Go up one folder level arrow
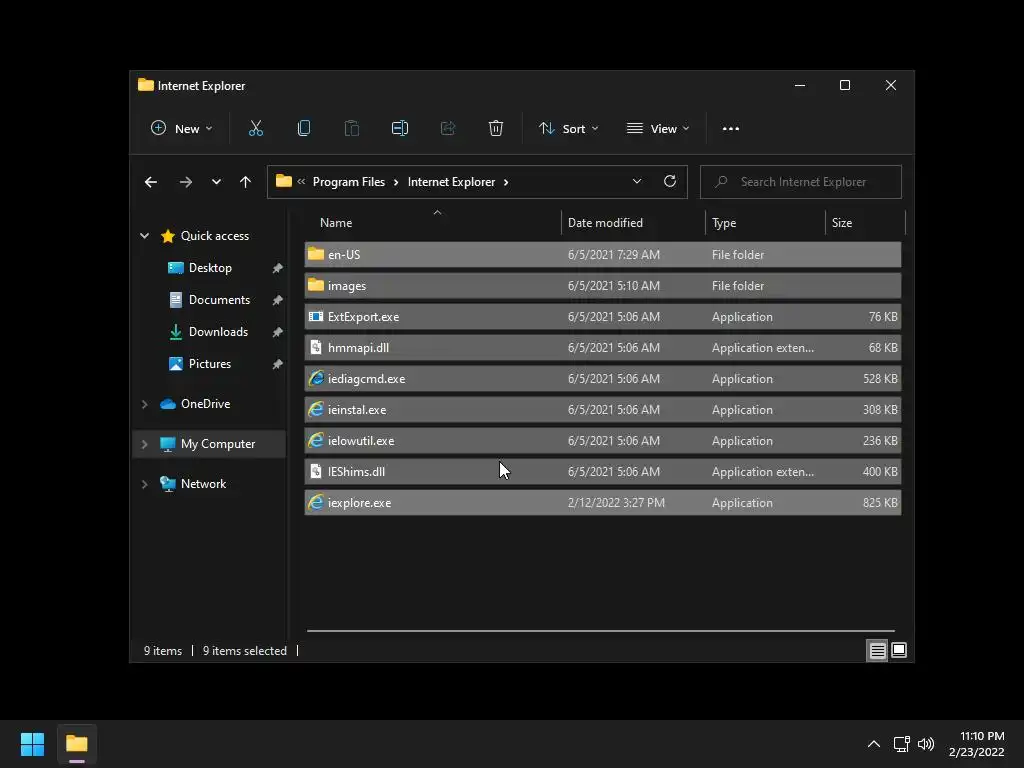The height and width of the screenshot is (768, 1024). pos(246,182)
